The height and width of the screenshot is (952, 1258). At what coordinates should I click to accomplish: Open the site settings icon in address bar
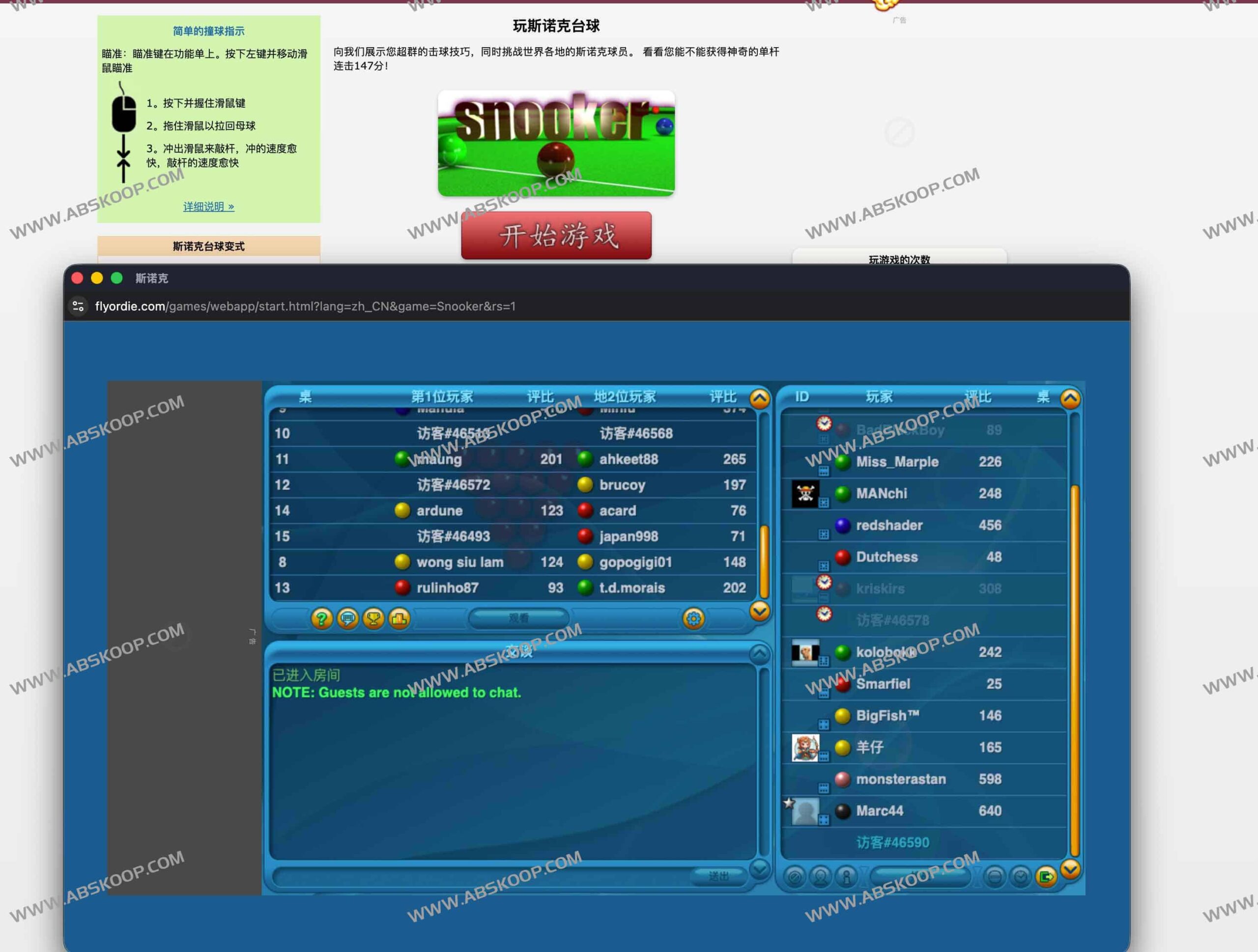pos(79,307)
